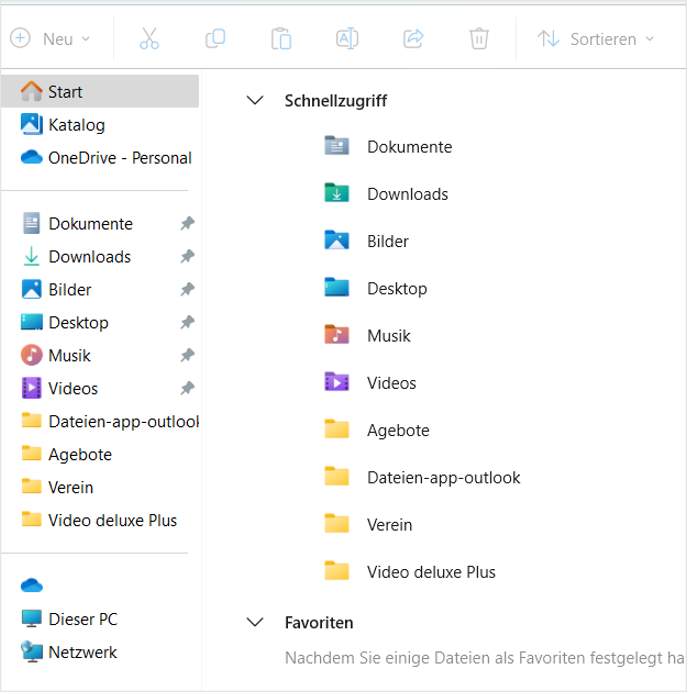Screen dimensions: 689x694
Task: Open the Sortieren dropdown
Action: [x=595, y=39]
